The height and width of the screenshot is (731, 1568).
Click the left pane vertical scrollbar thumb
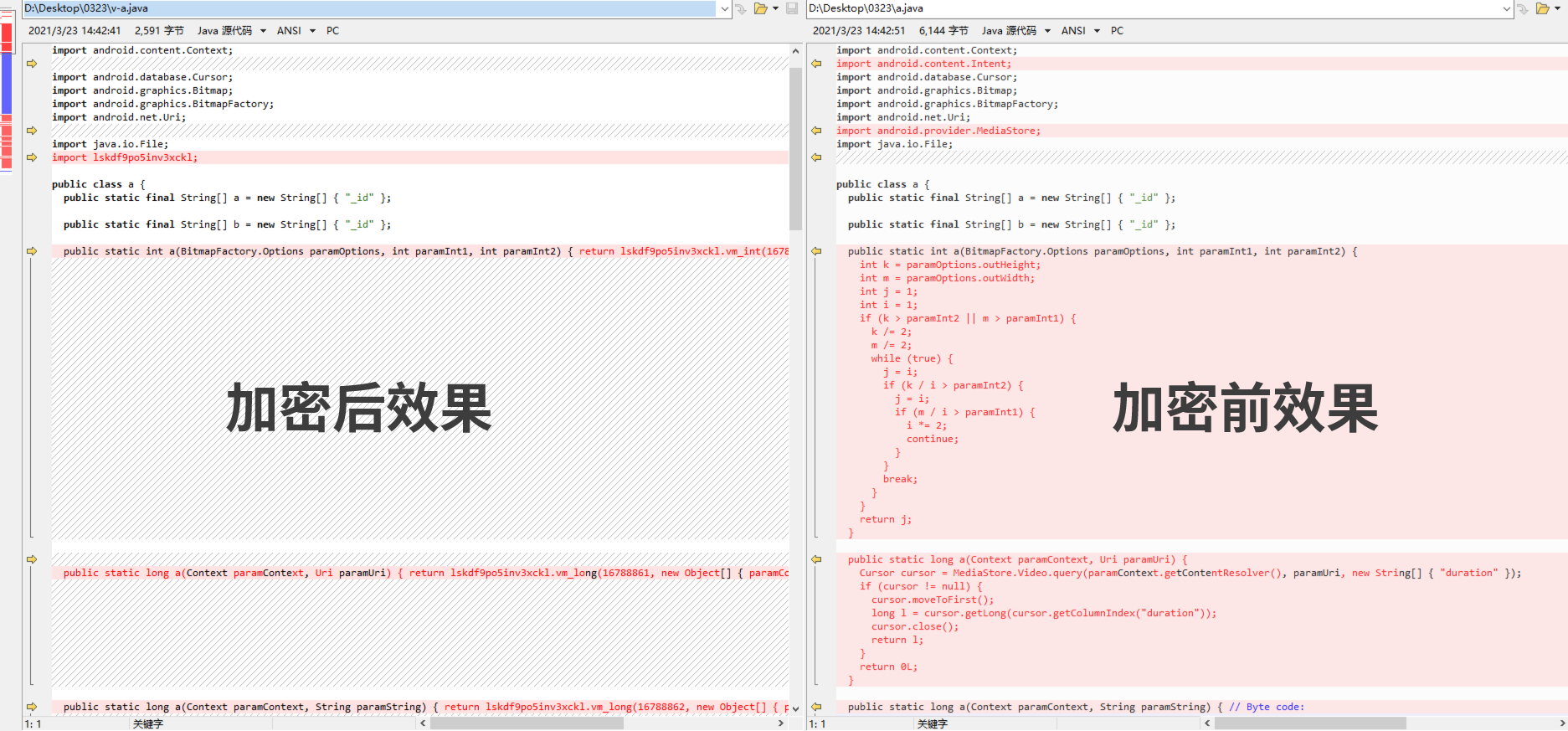[x=795, y=147]
